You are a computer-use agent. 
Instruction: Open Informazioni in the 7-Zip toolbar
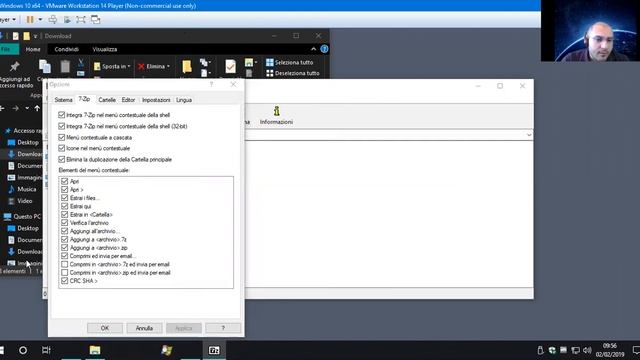[x=276, y=116]
